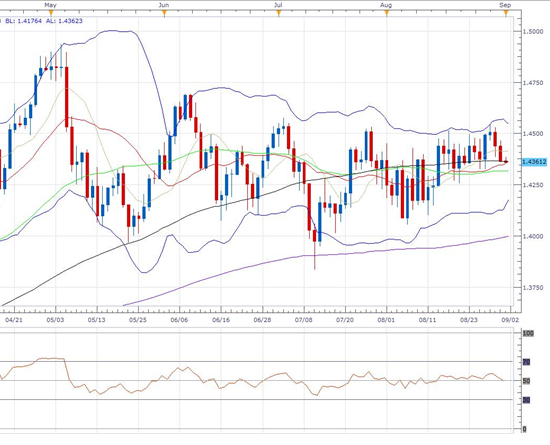Screen dimensions: 550x445
Task: Click the 09/02 date axis label
Action: point(511,320)
